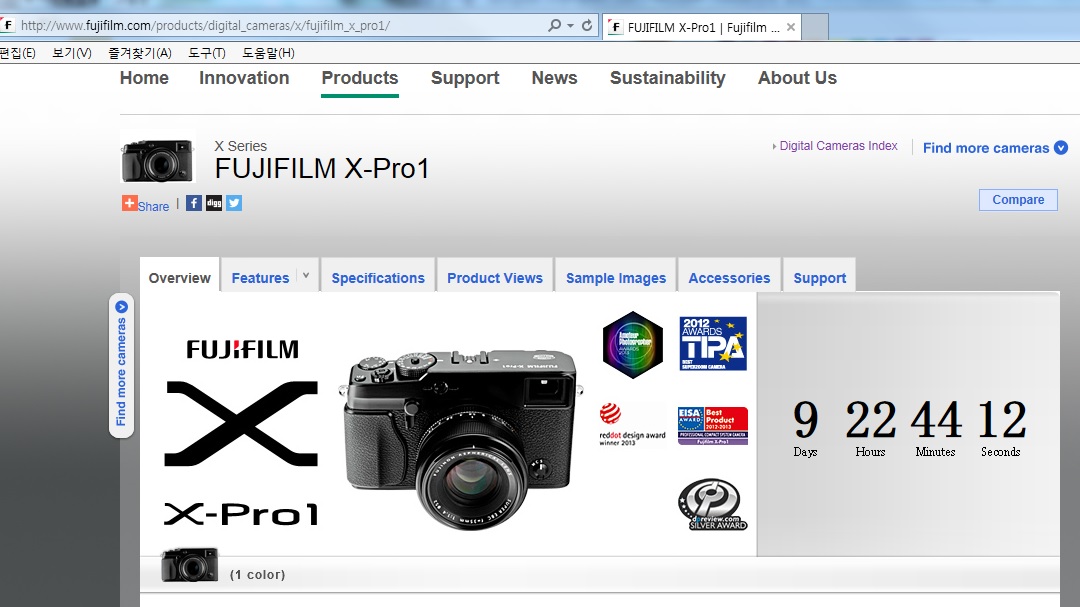Click the "(1 color)" label
1080x607 pixels.
(258, 575)
